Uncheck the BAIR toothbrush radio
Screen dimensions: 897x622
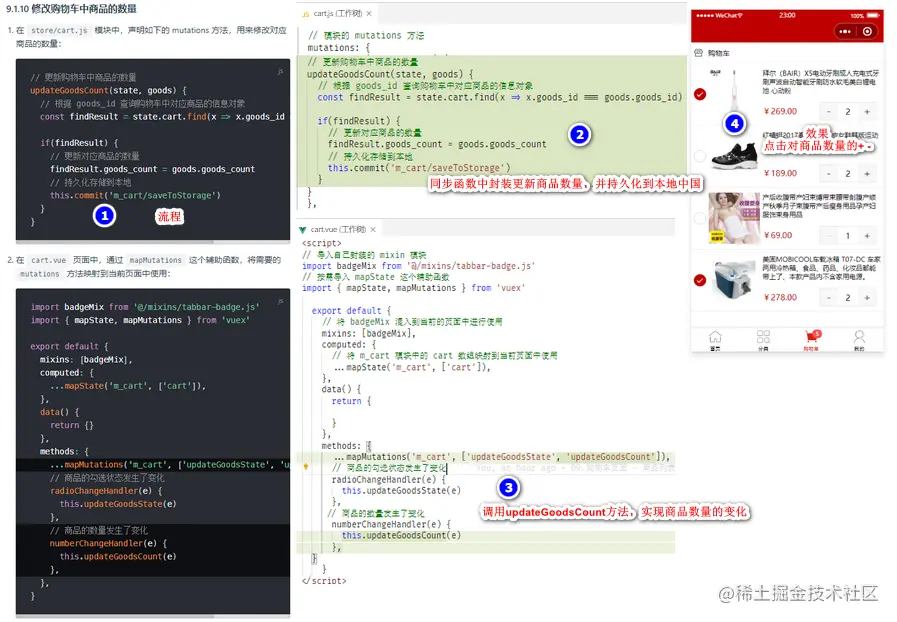(700, 94)
